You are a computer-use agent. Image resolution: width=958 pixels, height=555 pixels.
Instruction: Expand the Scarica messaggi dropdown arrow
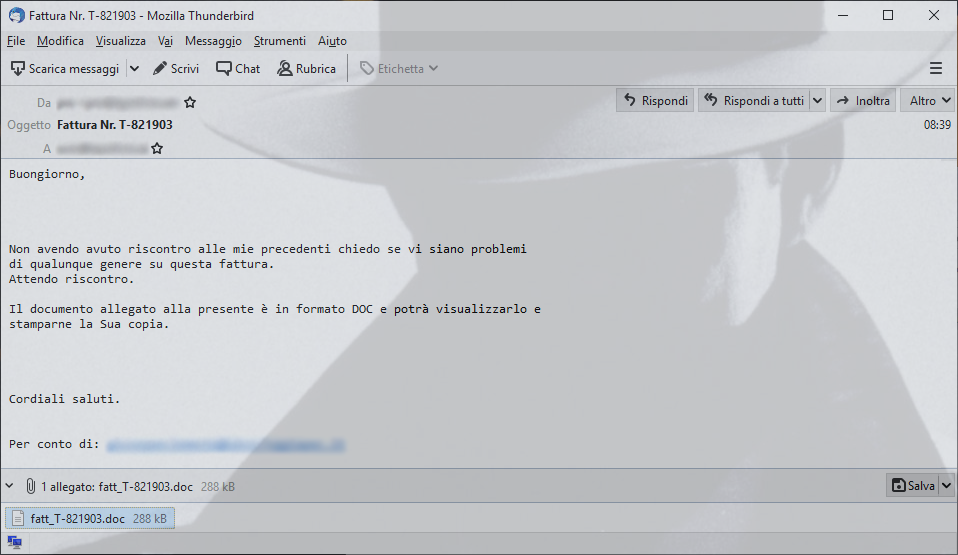[134, 68]
